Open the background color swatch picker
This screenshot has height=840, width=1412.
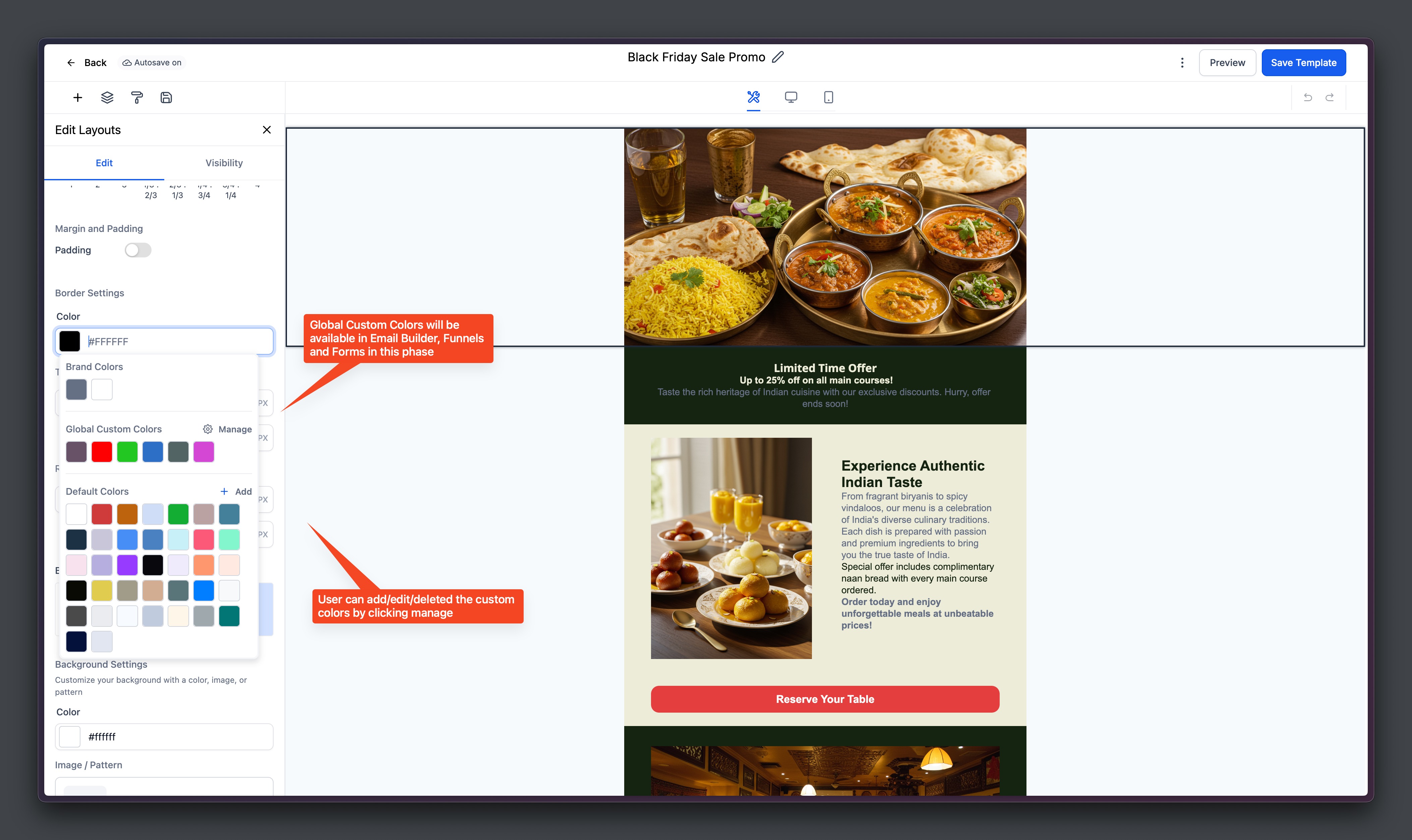click(70, 736)
